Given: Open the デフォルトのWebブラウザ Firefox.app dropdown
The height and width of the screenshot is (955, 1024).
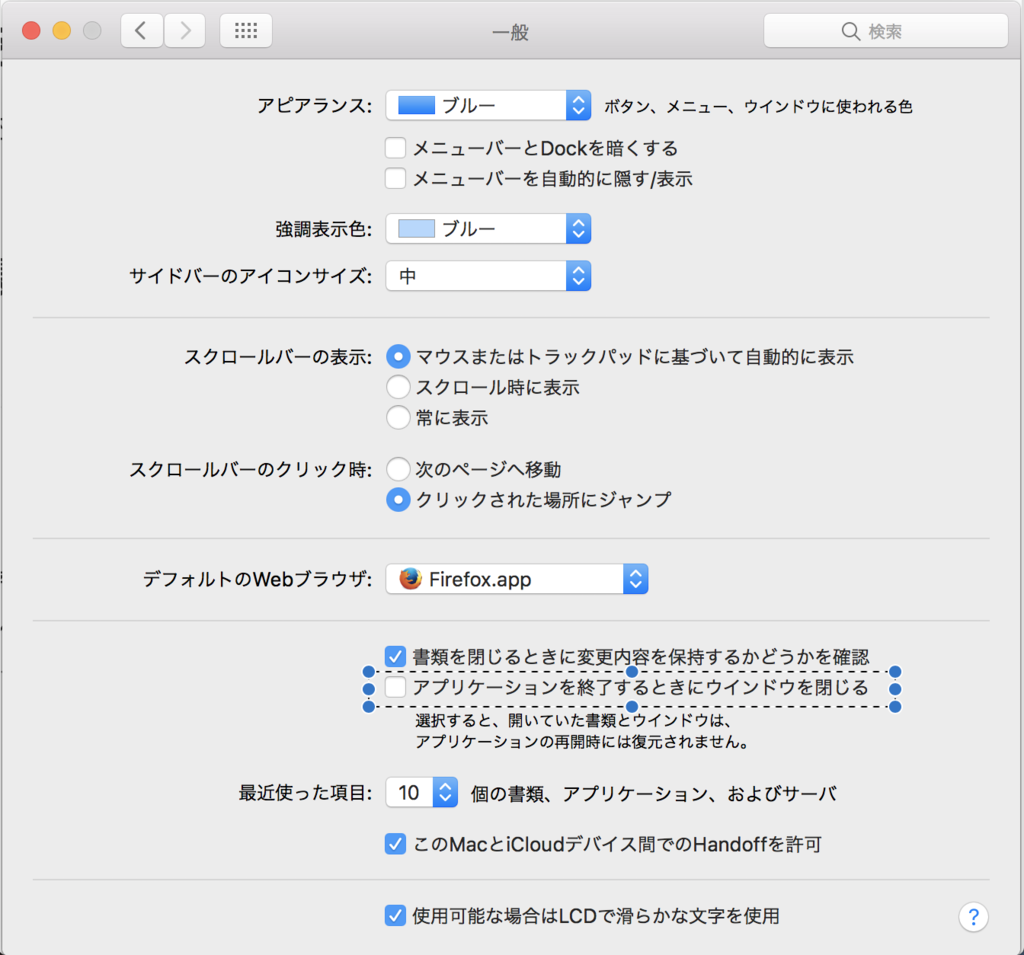Looking at the screenshot, I should (x=517, y=579).
